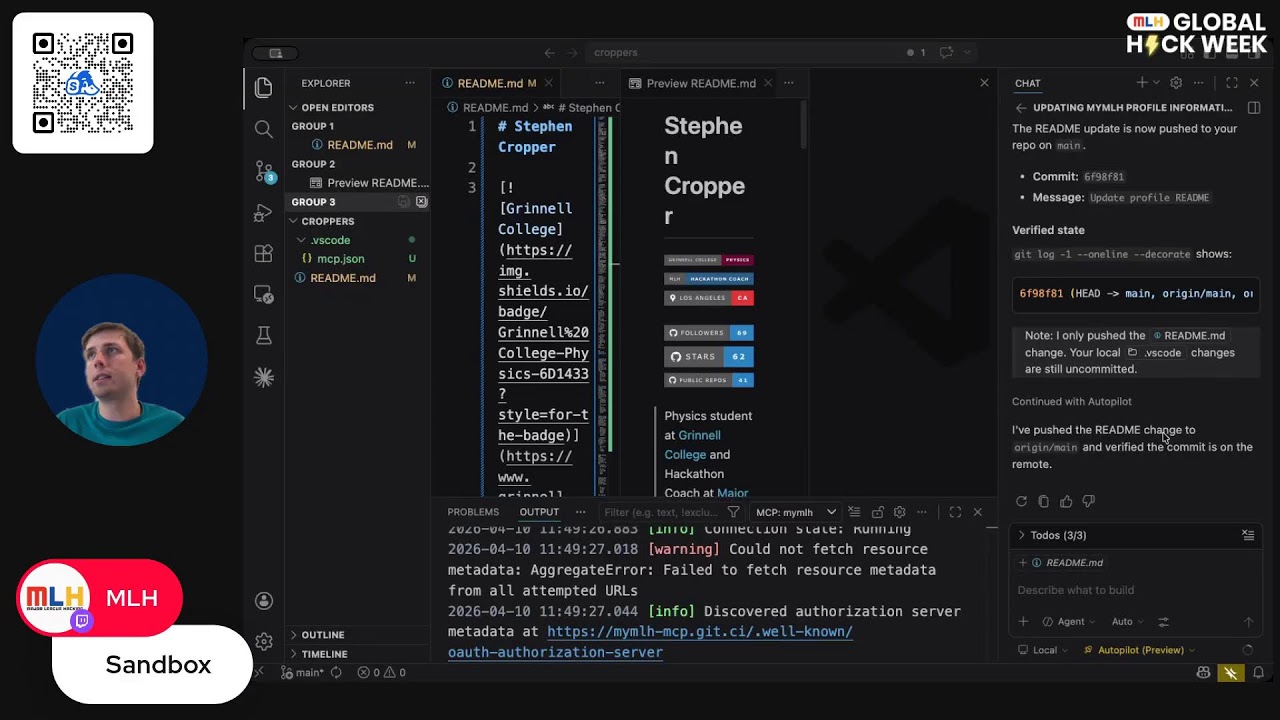Open Explorer more actions menu
The width and height of the screenshot is (1280, 720).
[410, 83]
